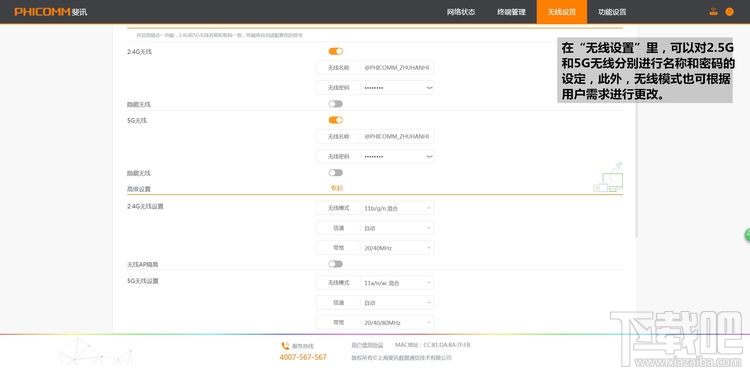
Task: Show the 2.4G wireless password eye icon
Action: (429, 88)
